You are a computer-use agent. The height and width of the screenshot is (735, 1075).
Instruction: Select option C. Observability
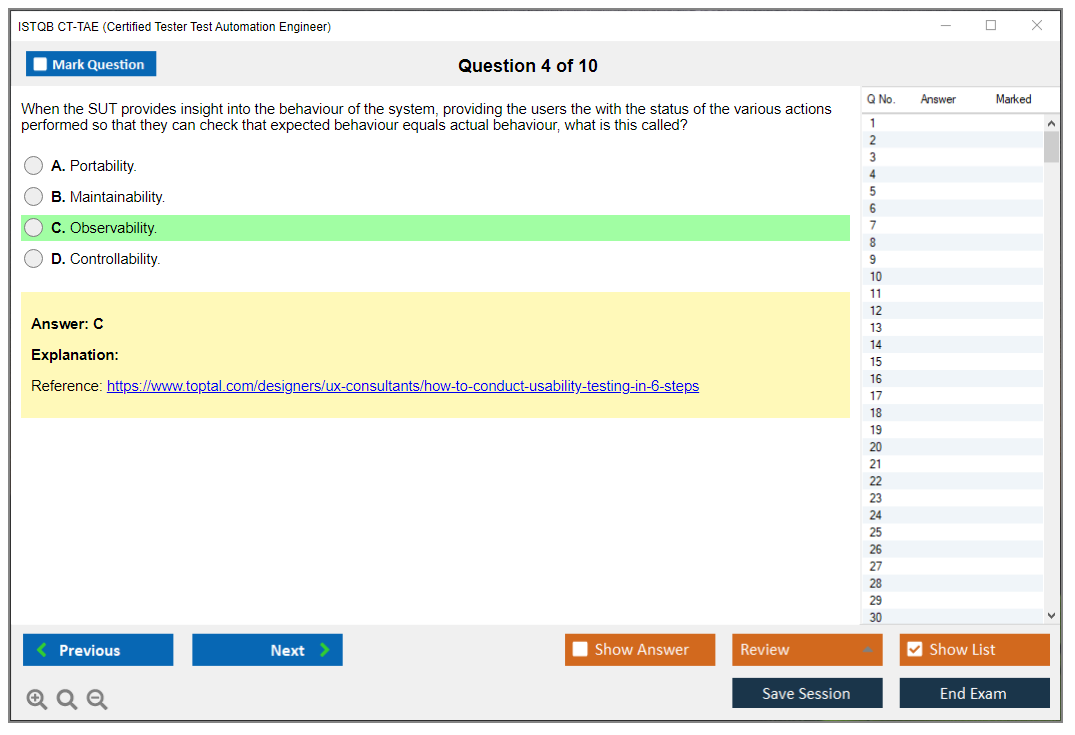pos(34,228)
